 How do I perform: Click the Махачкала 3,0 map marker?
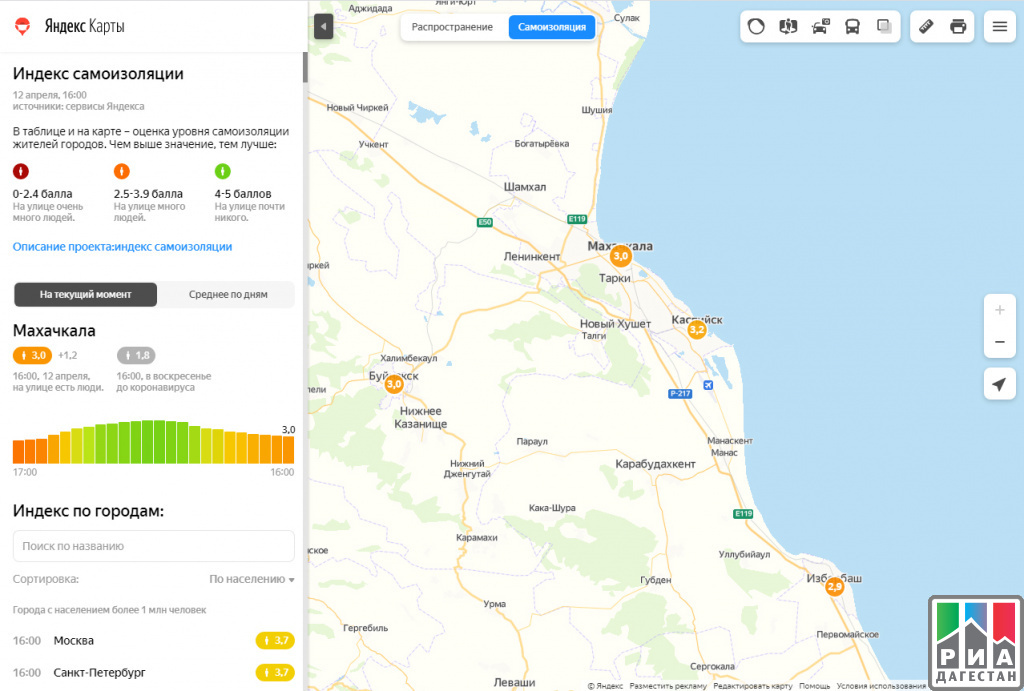pyautogui.click(x=621, y=256)
